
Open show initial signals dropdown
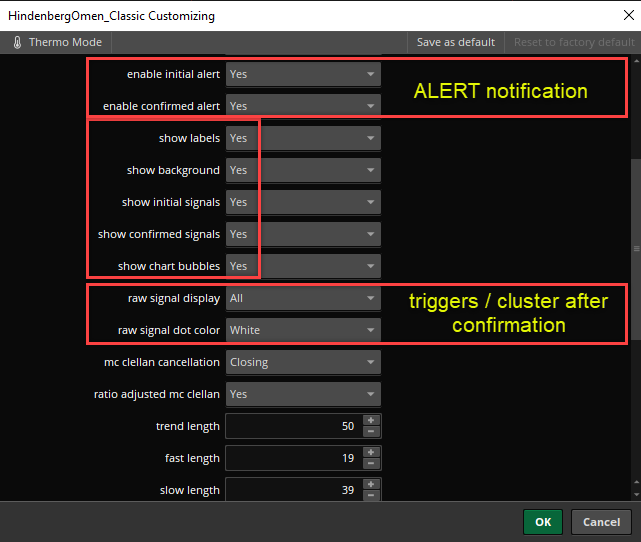click(x=303, y=202)
